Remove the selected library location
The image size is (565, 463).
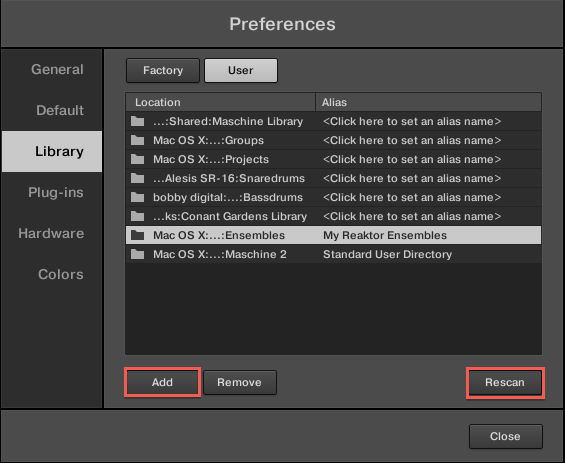point(240,382)
